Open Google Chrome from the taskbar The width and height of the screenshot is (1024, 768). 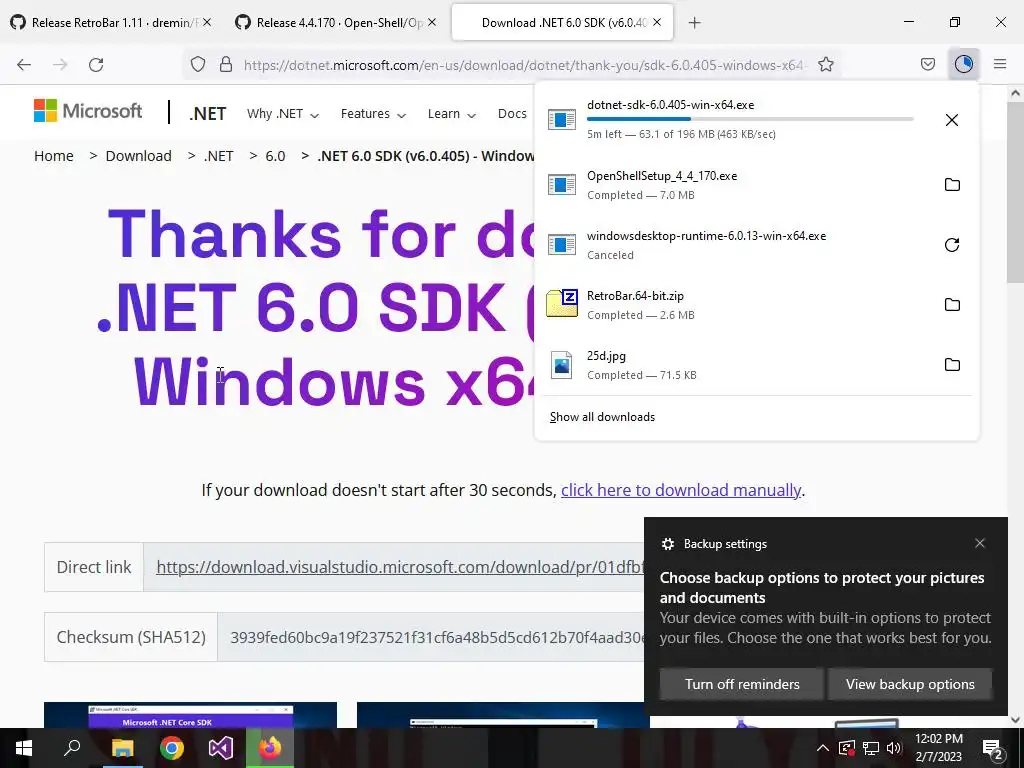point(172,748)
